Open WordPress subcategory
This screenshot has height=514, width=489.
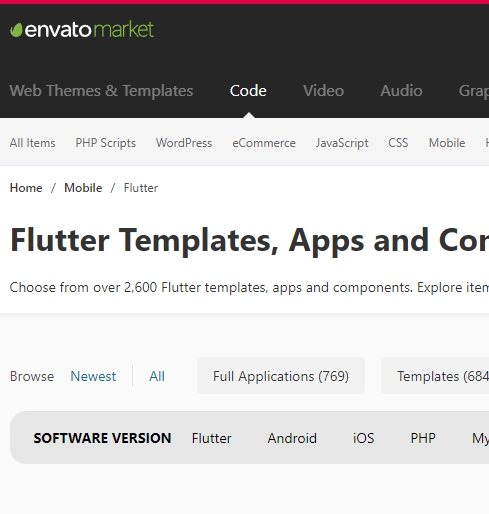point(184,143)
